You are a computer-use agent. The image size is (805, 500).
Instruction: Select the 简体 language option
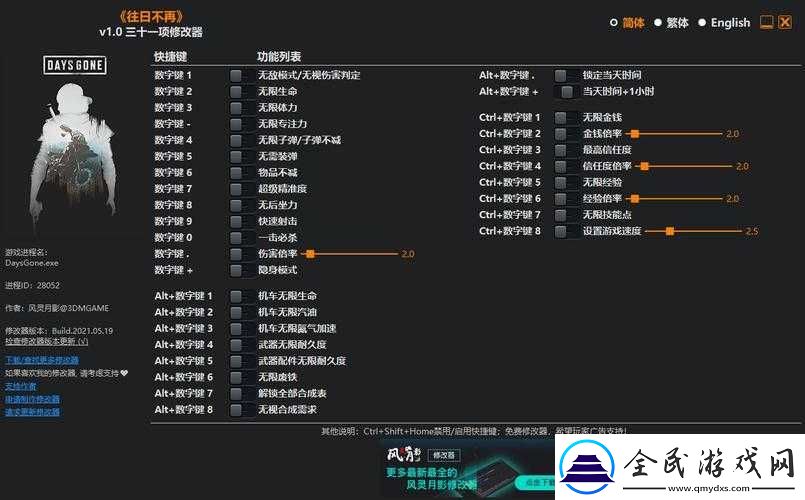point(627,23)
